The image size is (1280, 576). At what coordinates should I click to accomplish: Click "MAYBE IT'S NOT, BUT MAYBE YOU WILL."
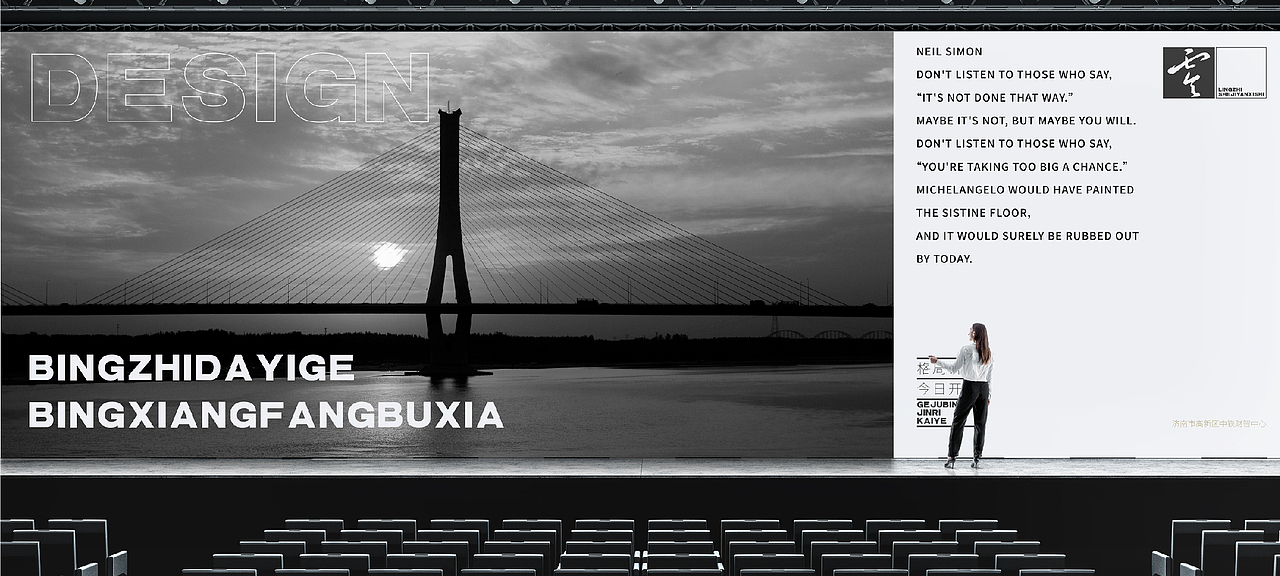tap(1026, 120)
